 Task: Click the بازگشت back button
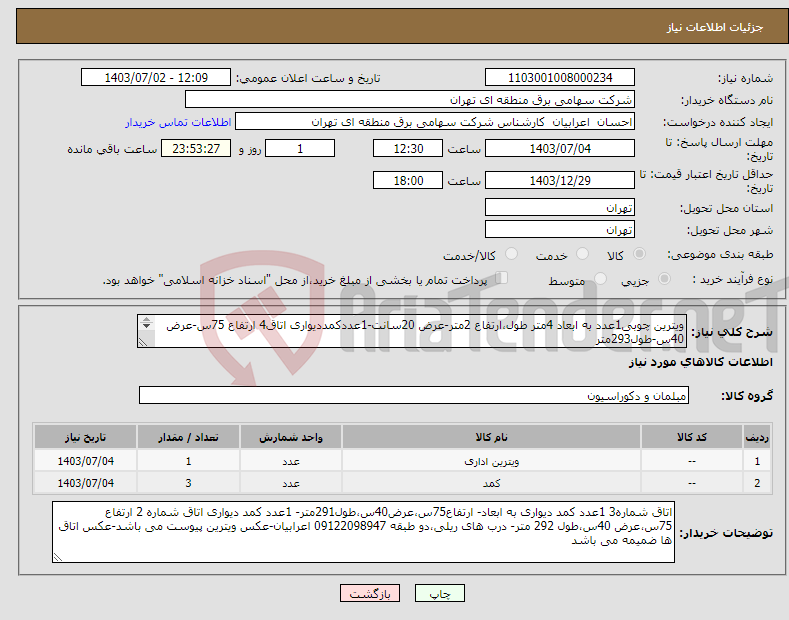tap(370, 593)
